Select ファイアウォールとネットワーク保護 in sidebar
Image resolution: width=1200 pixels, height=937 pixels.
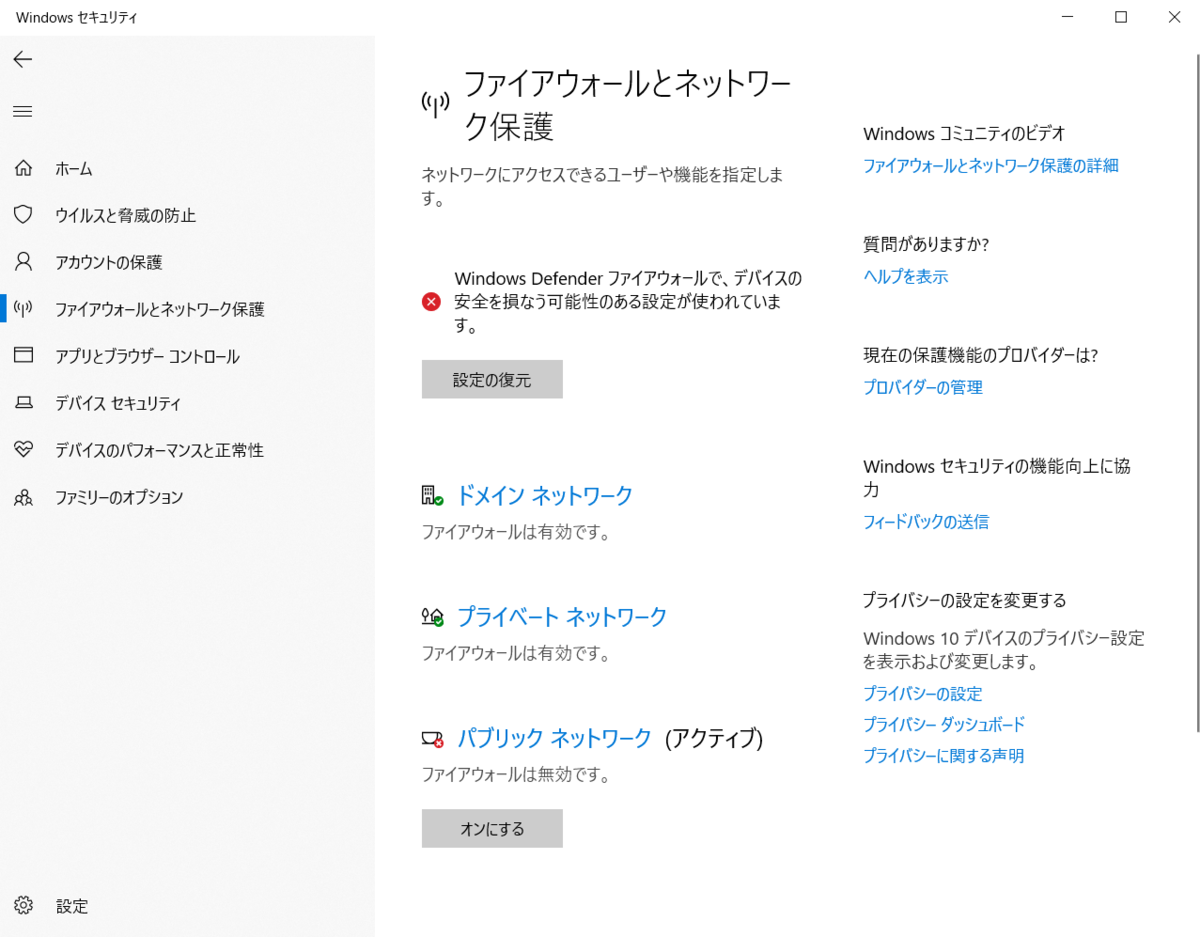[160, 310]
